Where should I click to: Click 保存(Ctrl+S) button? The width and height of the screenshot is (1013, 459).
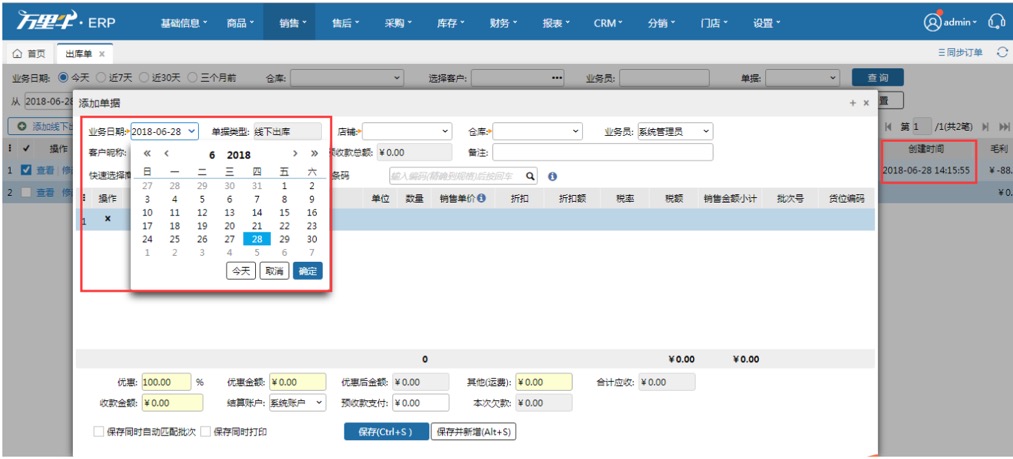pos(386,432)
